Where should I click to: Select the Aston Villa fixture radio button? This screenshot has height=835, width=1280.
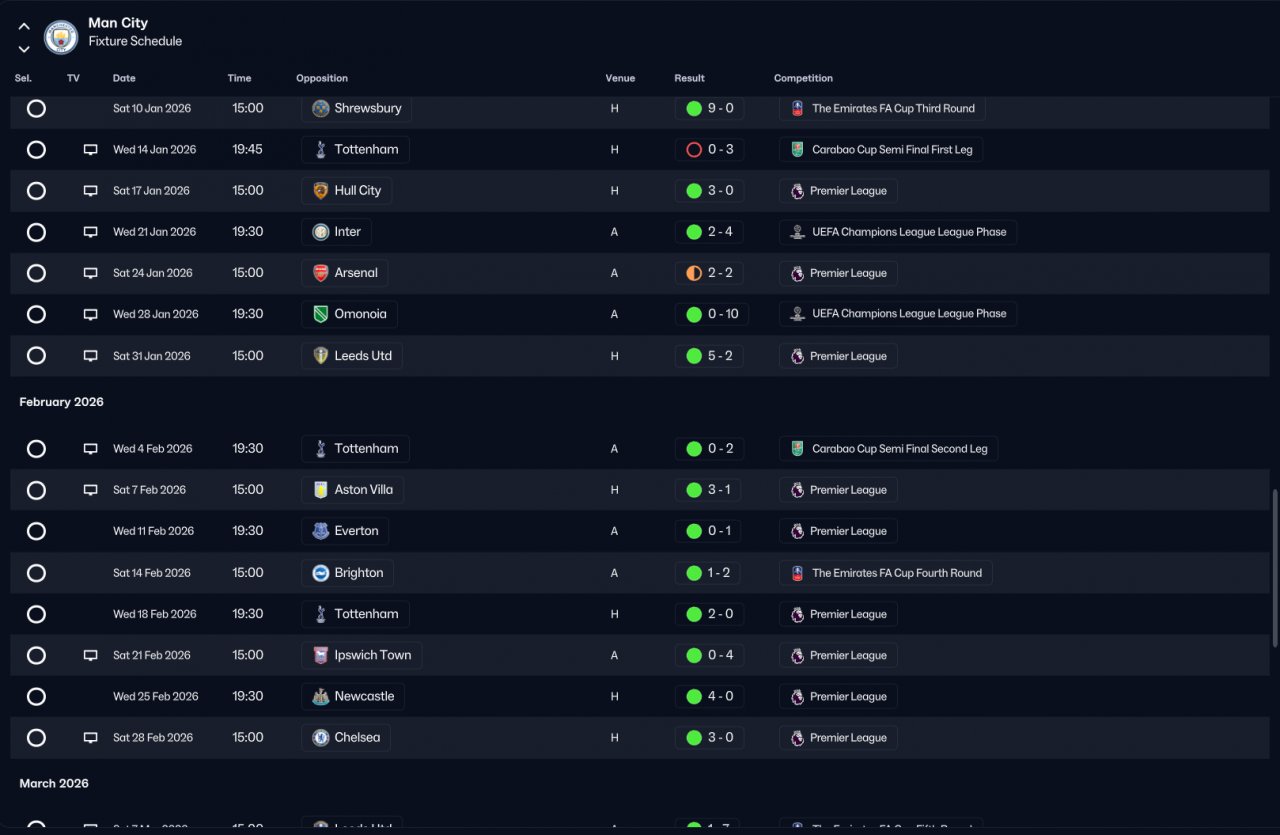[36, 490]
